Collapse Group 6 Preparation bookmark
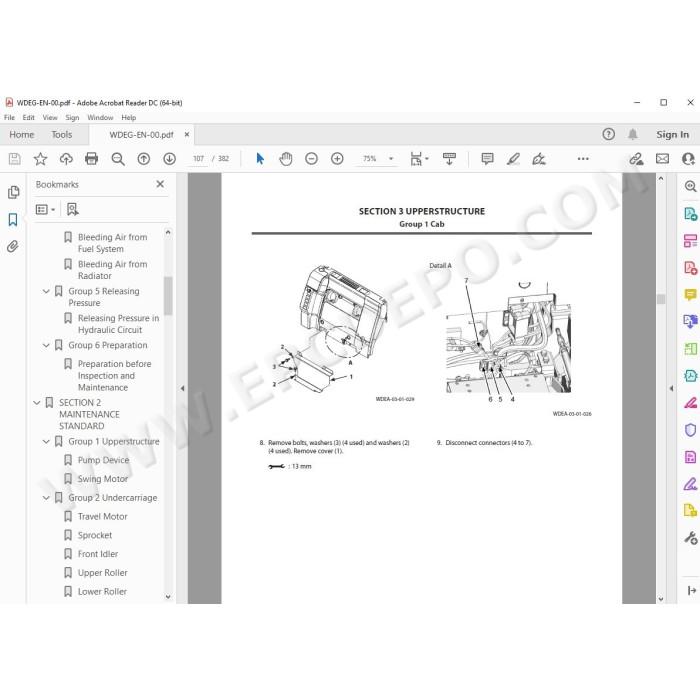Viewport: 700px width, 700px height. click(x=46, y=345)
